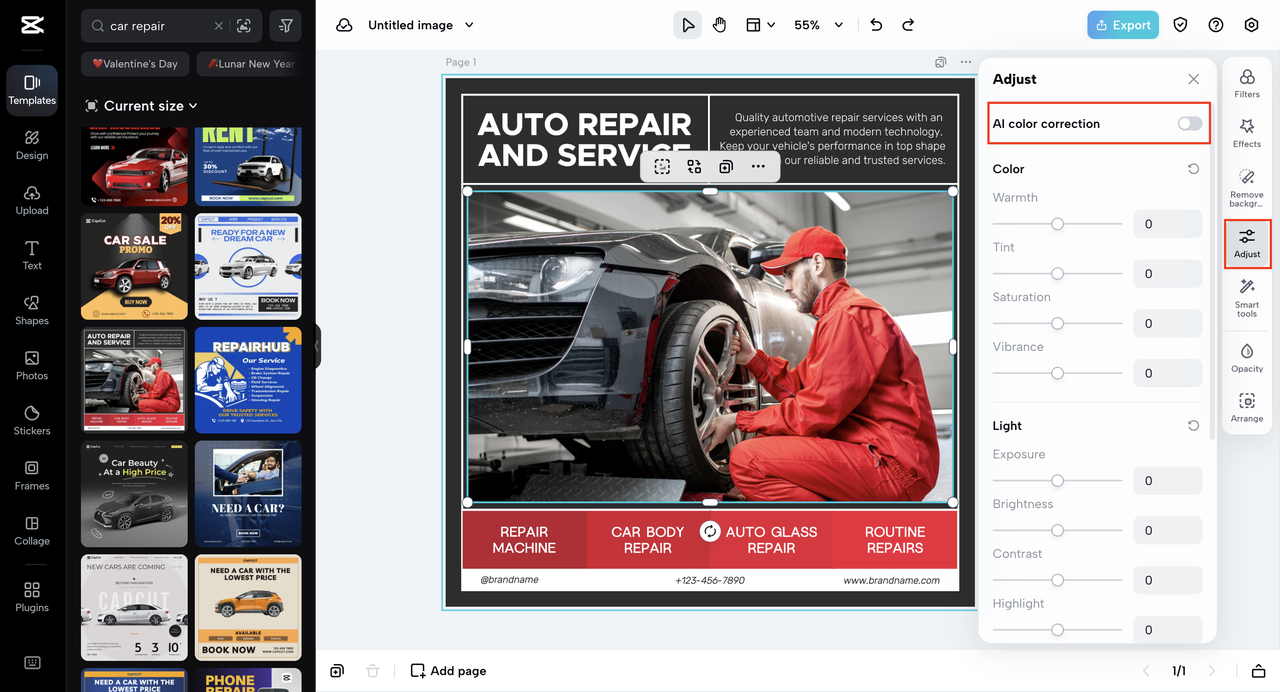This screenshot has height=692, width=1280.
Task: Open the CapCut logo home icon
Action: (31, 25)
